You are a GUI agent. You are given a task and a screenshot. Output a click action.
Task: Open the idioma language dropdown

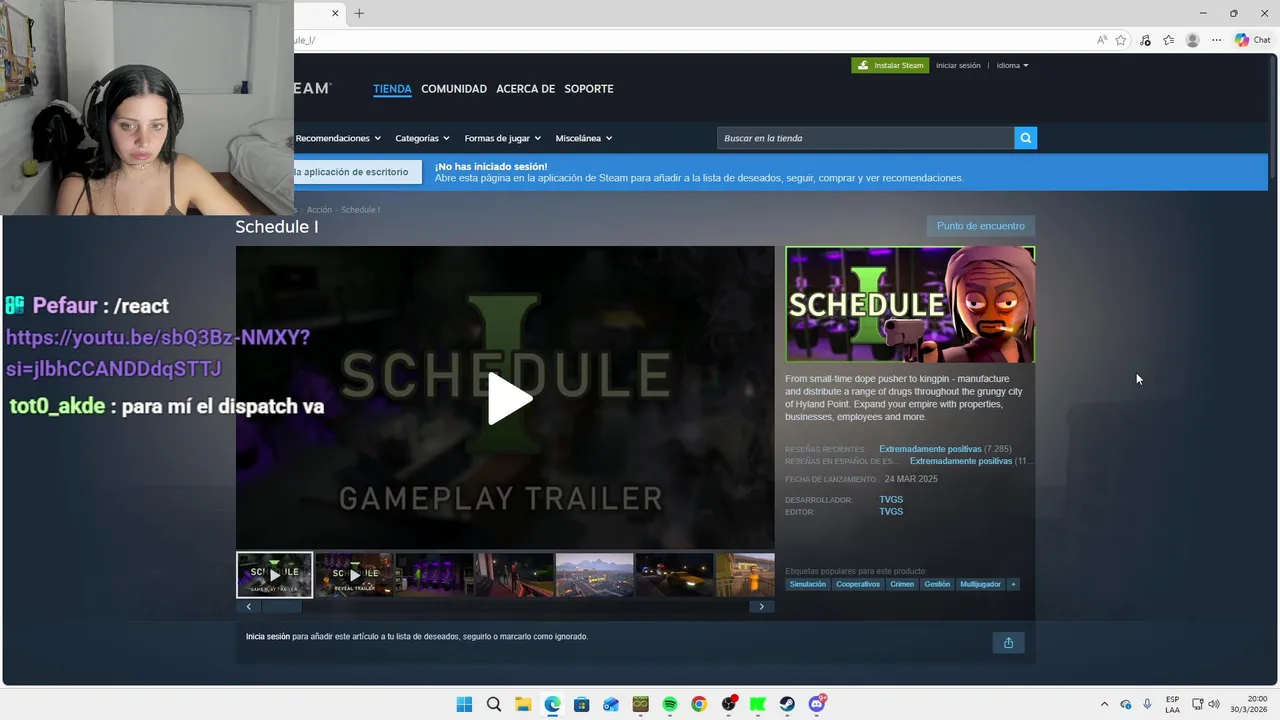pyautogui.click(x=1012, y=65)
